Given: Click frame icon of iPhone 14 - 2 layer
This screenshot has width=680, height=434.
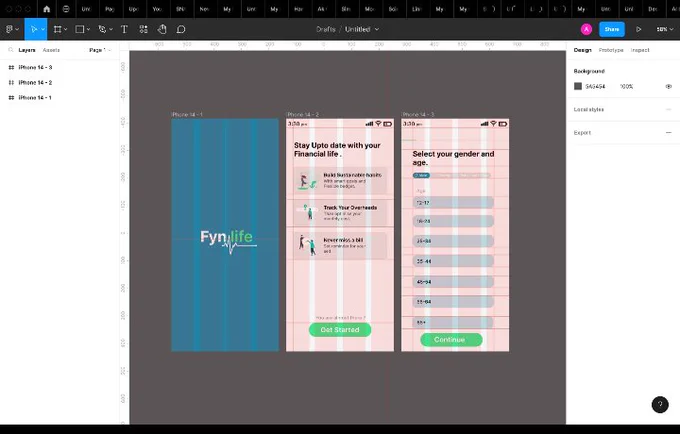Looking at the screenshot, I should pos(11,82).
